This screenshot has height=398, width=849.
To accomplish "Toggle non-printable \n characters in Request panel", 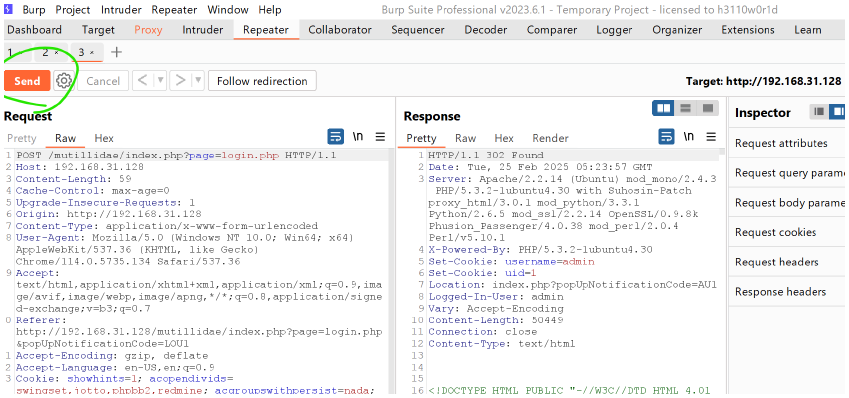I will (358, 137).
